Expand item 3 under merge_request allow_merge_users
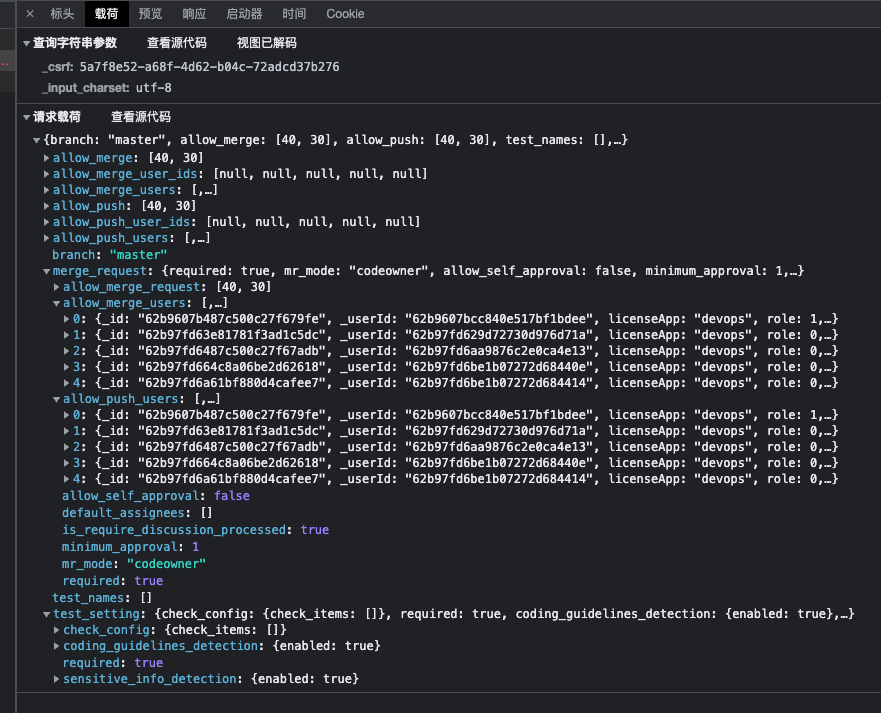Image resolution: width=881 pixels, height=713 pixels. (x=67, y=367)
